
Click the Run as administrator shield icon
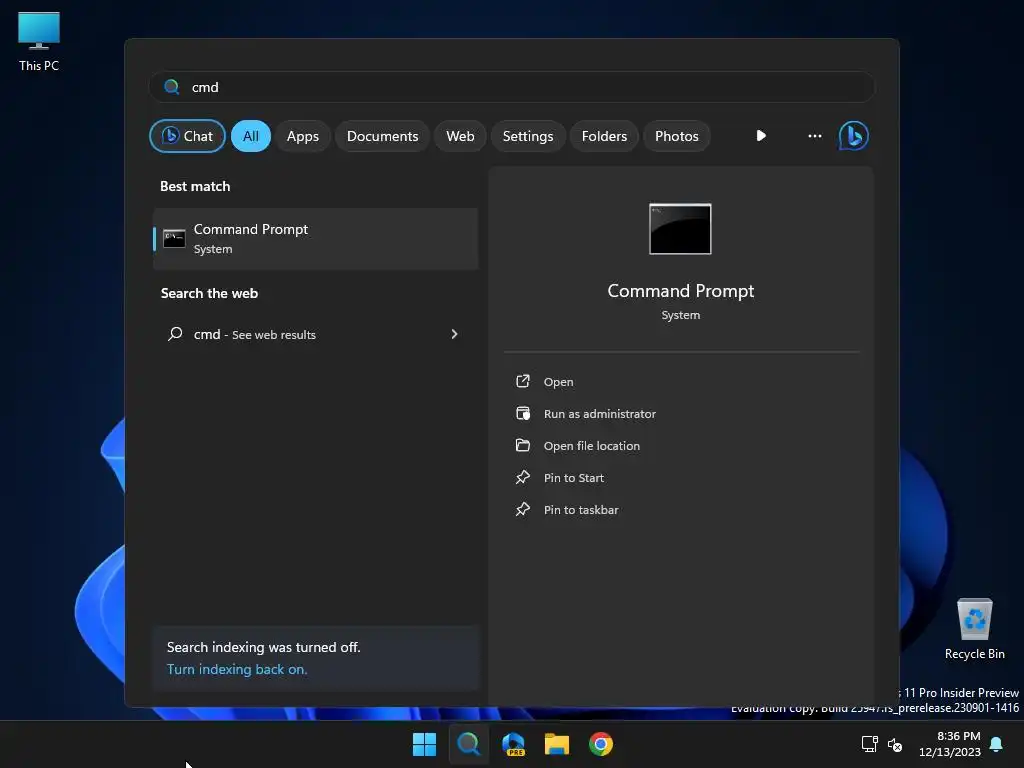(522, 413)
